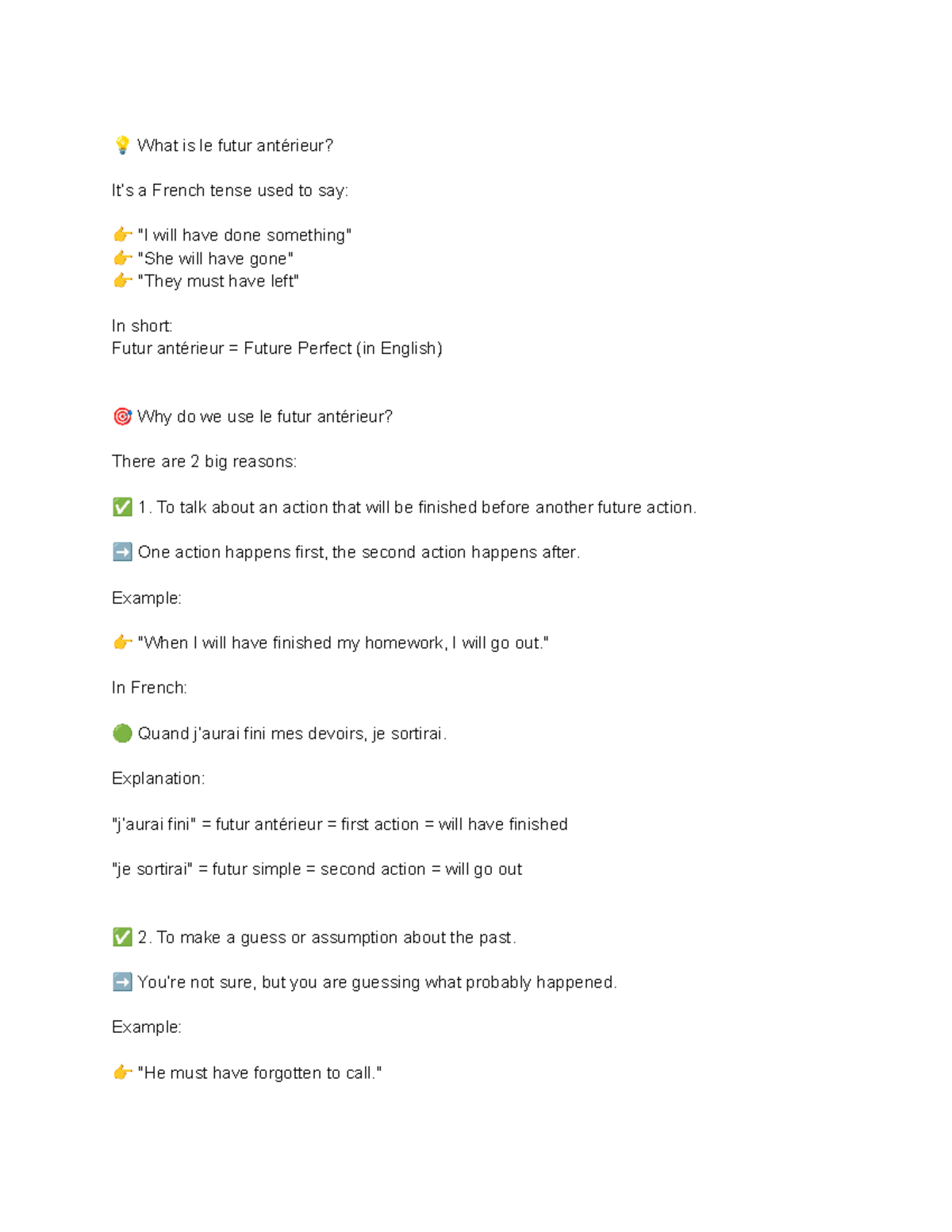Click the pointing hand beside "I will have done something"
952x1232 pixels.
[122, 235]
